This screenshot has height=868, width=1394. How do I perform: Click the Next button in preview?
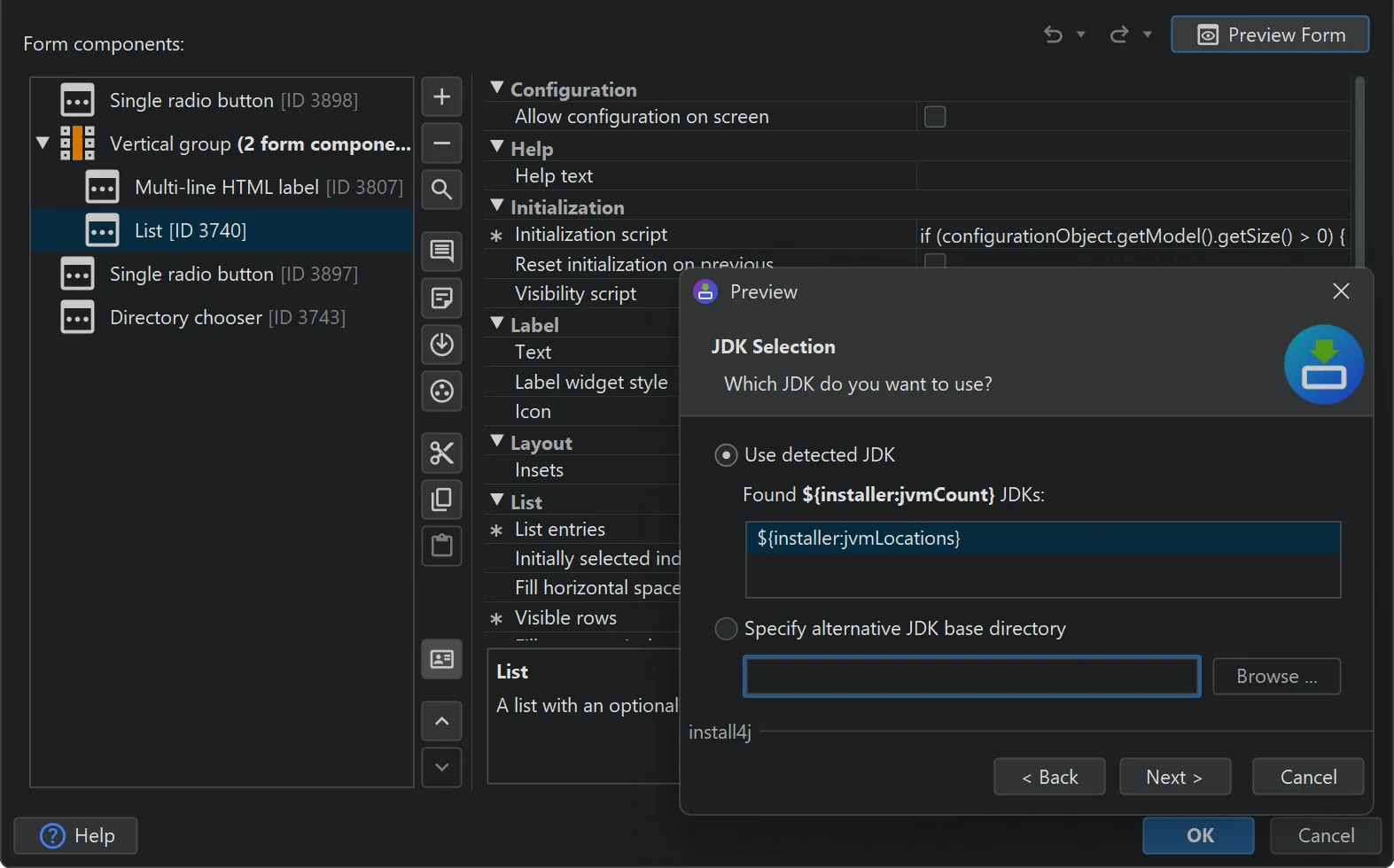[1175, 777]
